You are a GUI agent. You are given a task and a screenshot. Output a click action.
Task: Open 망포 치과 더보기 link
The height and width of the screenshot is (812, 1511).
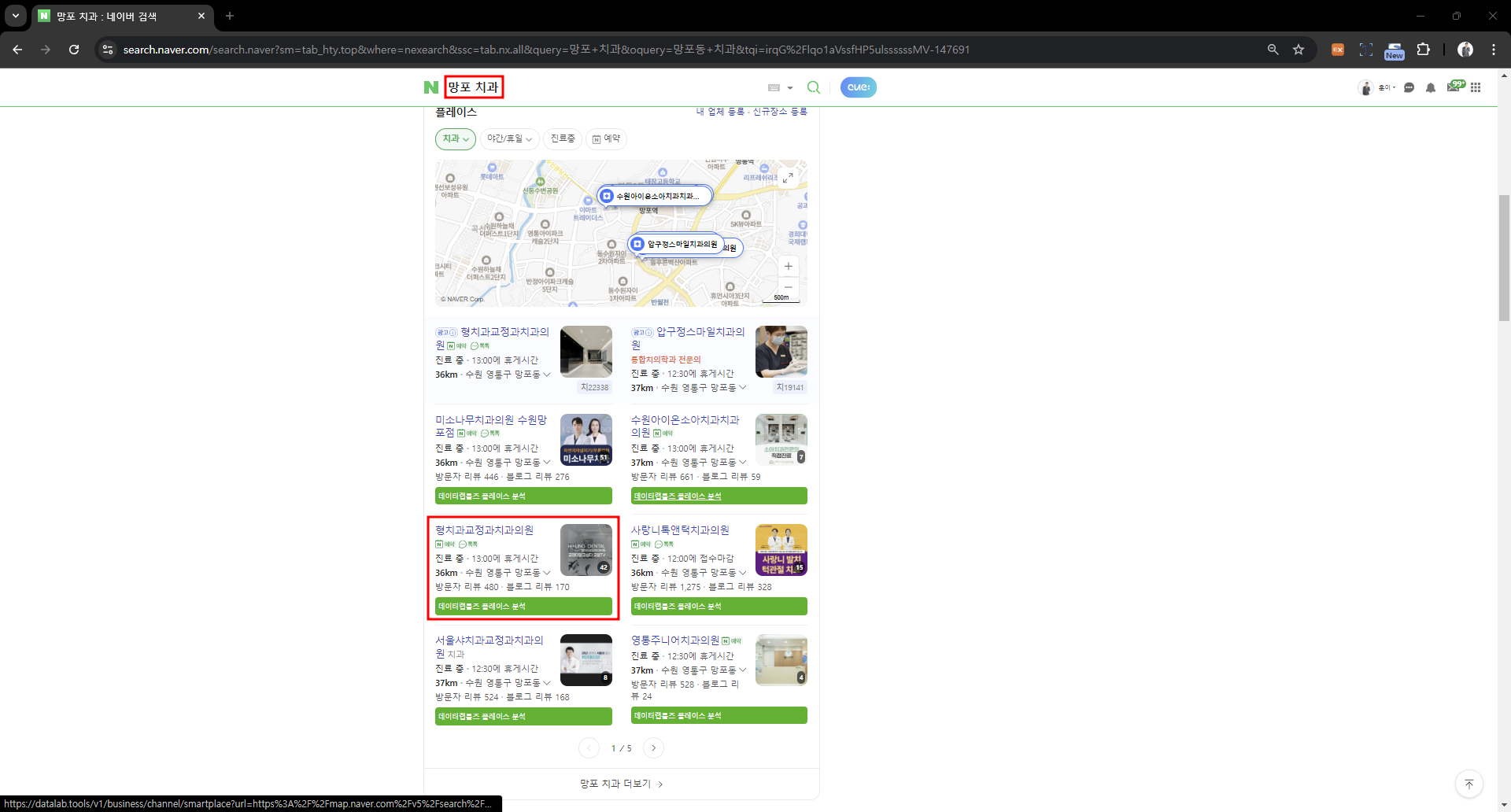621,784
